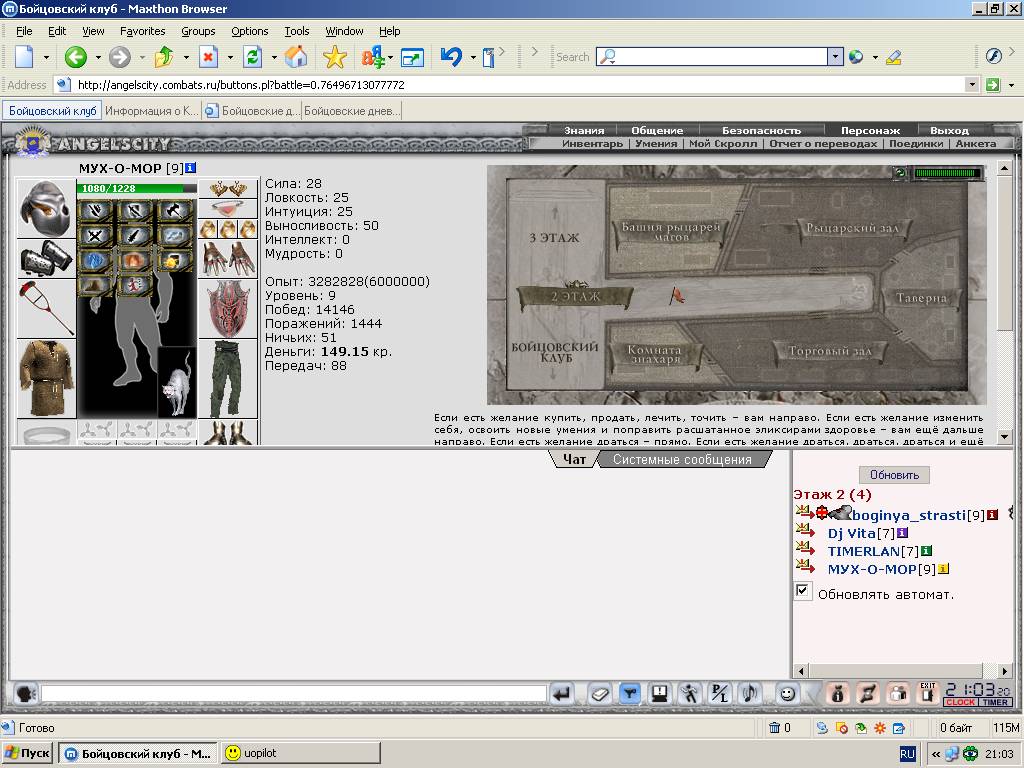Click the helmet equipment slot
Screen dimensions: 1024x768
46,209
